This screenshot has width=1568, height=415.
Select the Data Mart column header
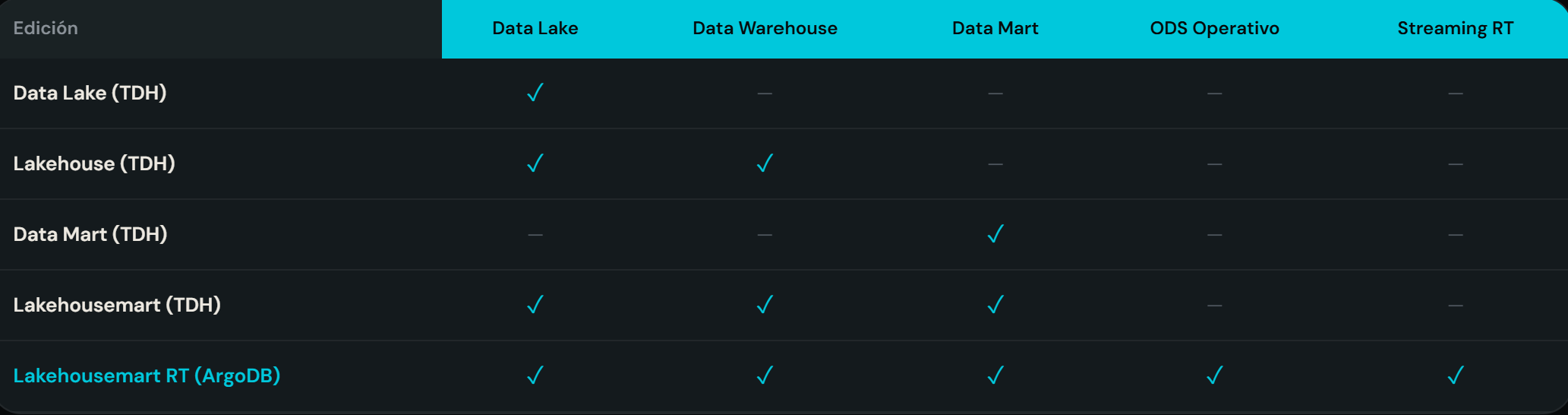tap(995, 29)
